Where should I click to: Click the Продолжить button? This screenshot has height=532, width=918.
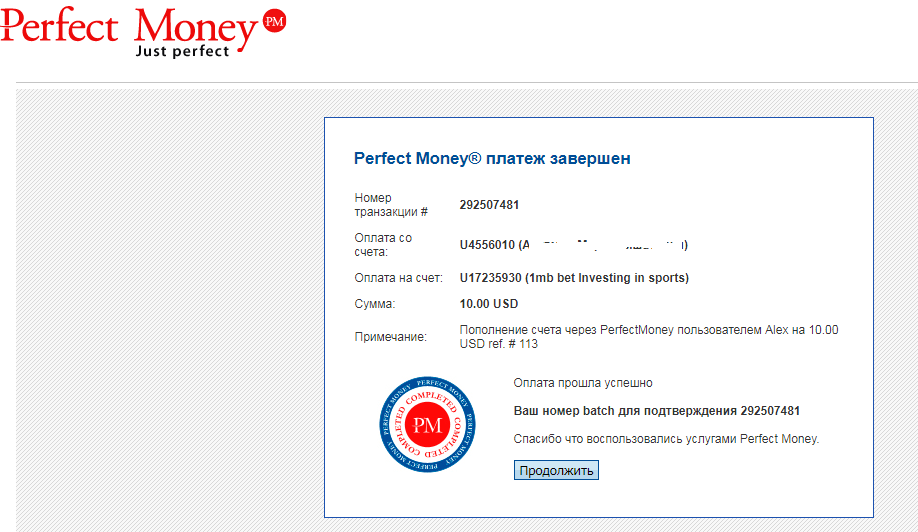(x=556, y=470)
